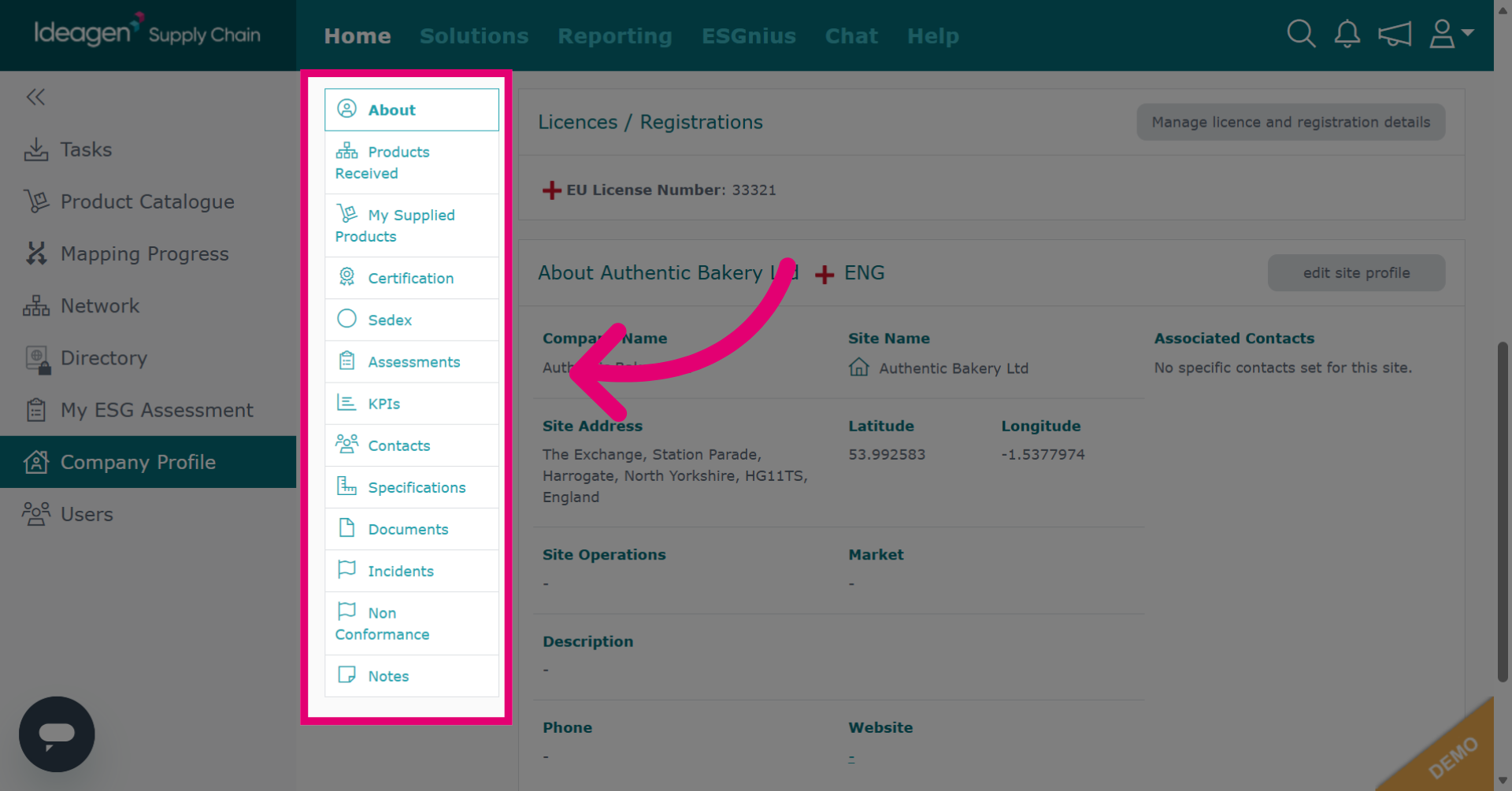
Task: Open the notifications bell
Action: [1347, 34]
